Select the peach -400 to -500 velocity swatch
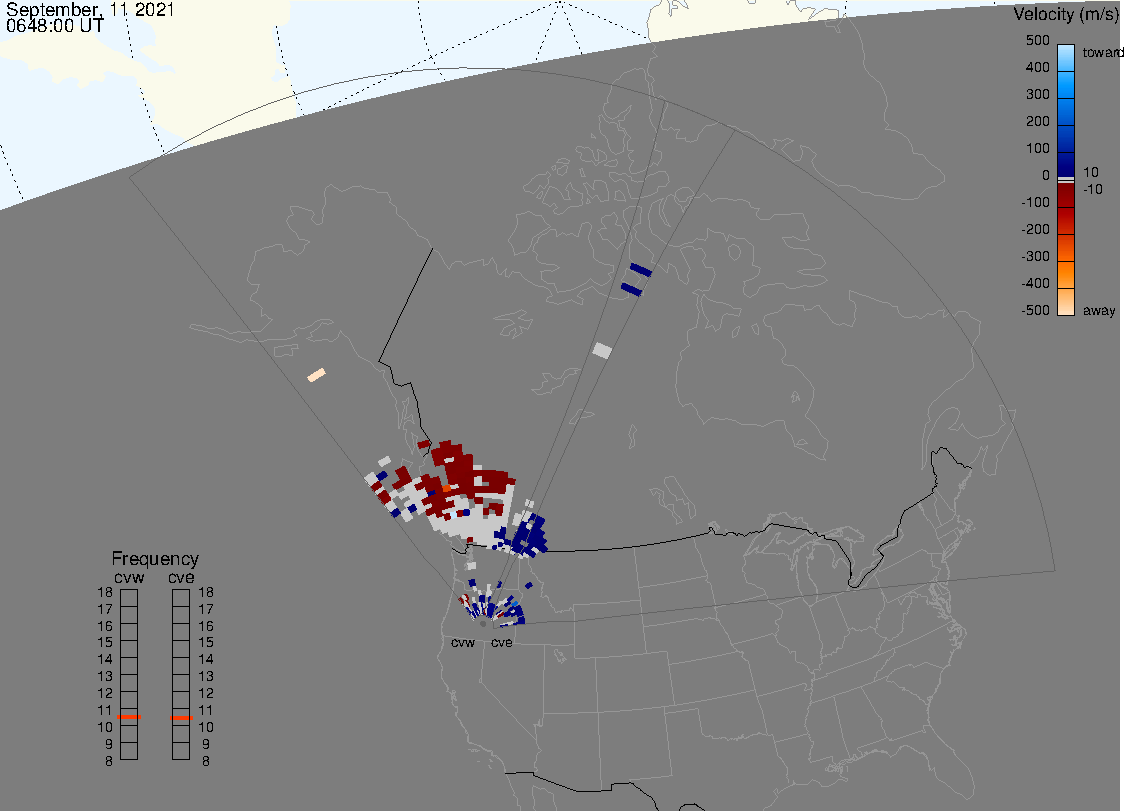This screenshot has width=1124, height=811. (x=1066, y=302)
